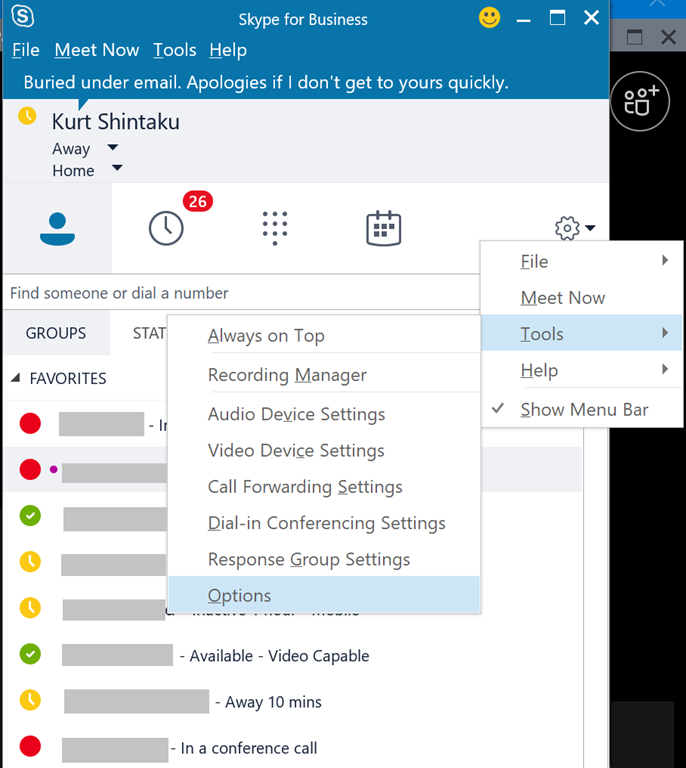Image resolution: width=686 pixels, height=768 pixels.
Task: Open Audio Device Settings
Action: click(296, 414)
